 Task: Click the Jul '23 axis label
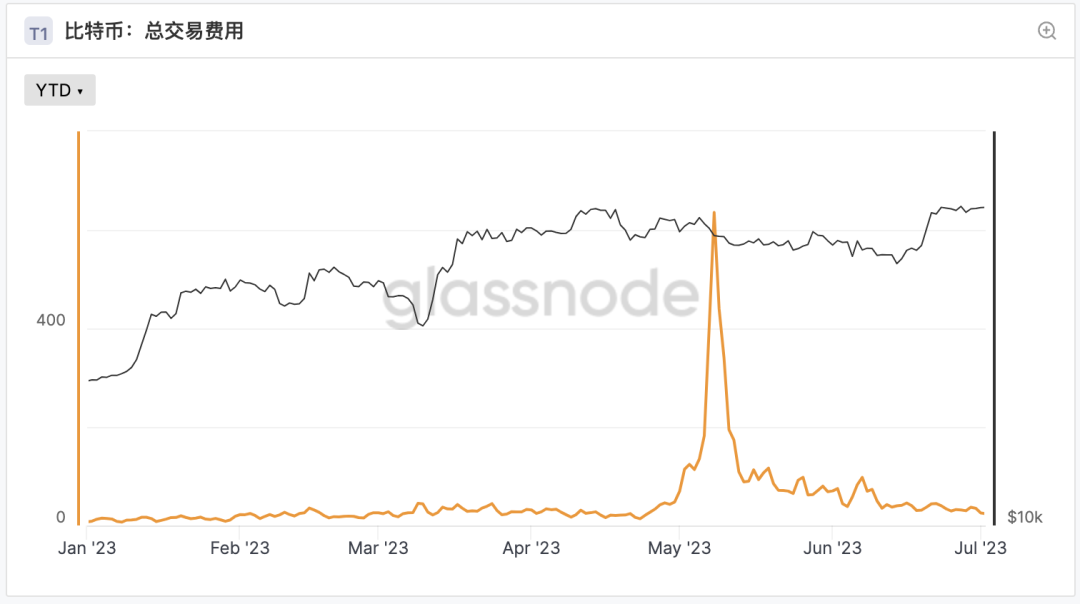point(981,548)
